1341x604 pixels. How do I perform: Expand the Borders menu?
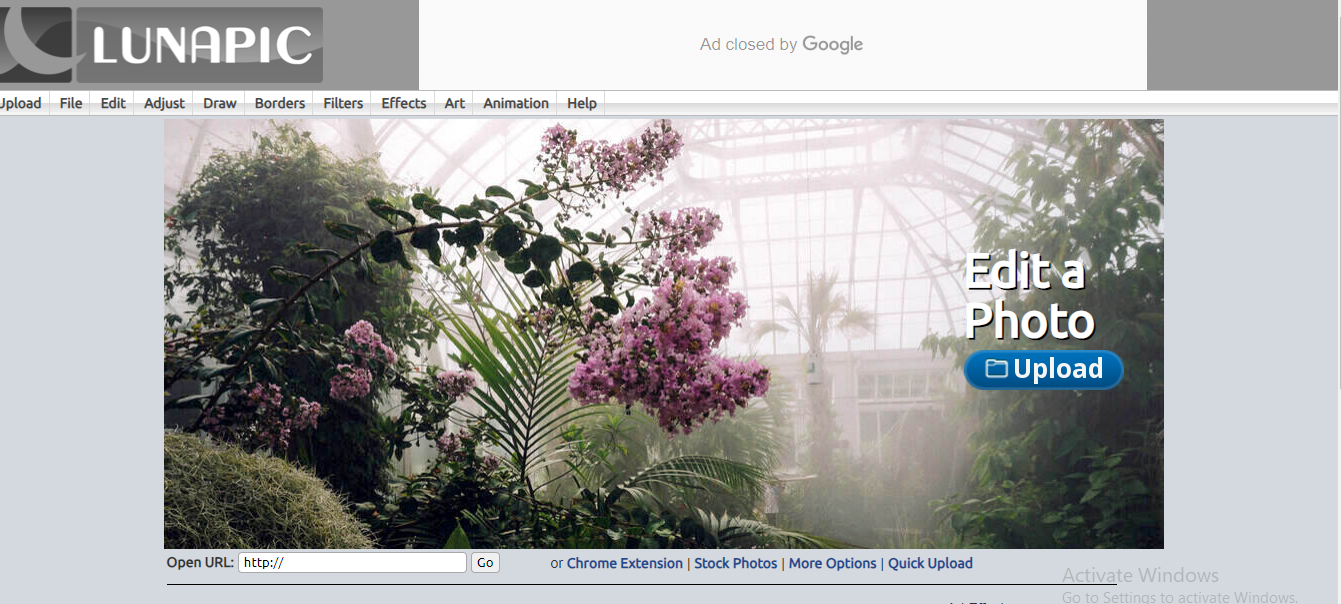(280, 103)
